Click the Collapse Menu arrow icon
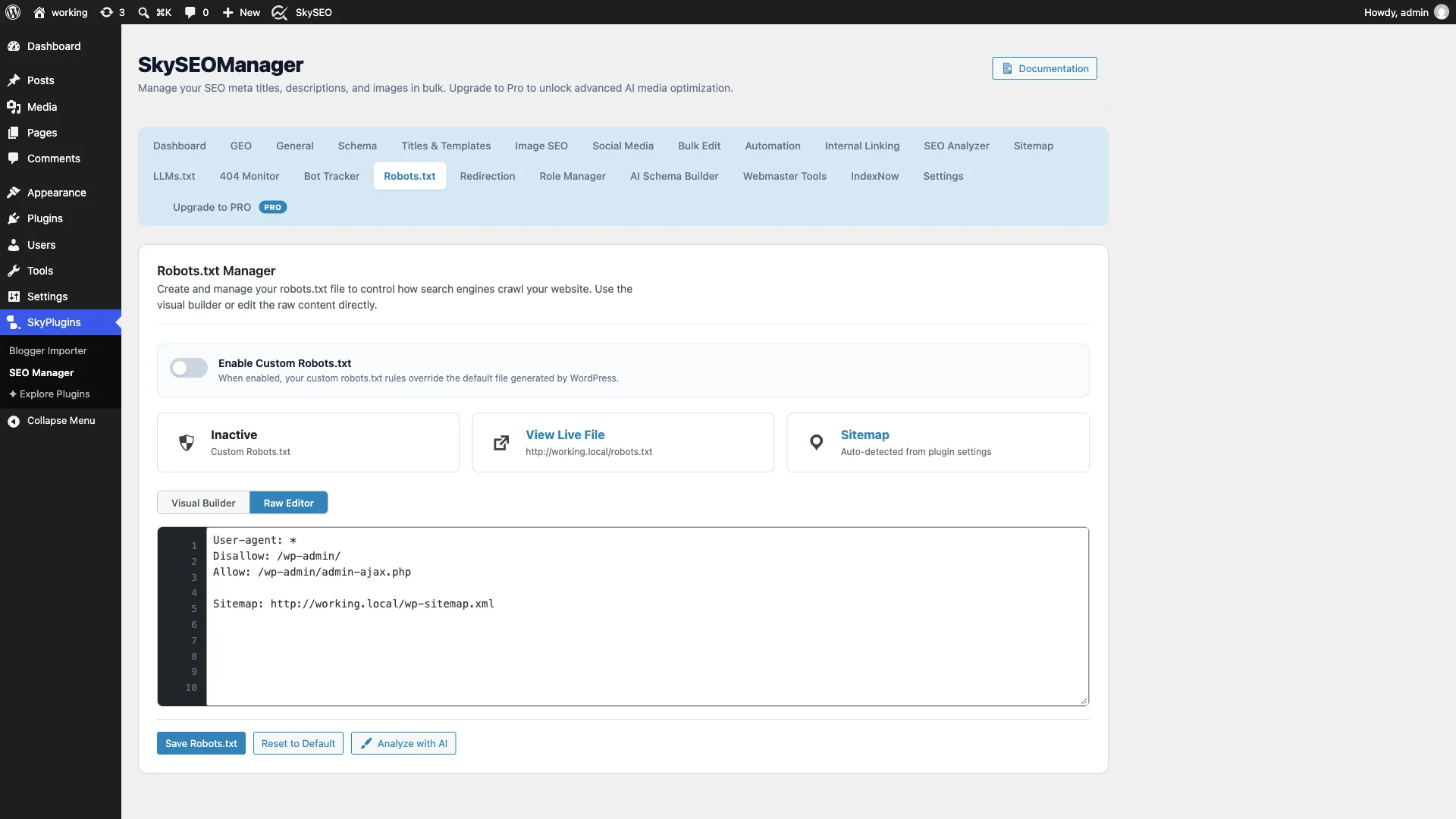This screenshot has height=819, width=1456. pos(14,421)
